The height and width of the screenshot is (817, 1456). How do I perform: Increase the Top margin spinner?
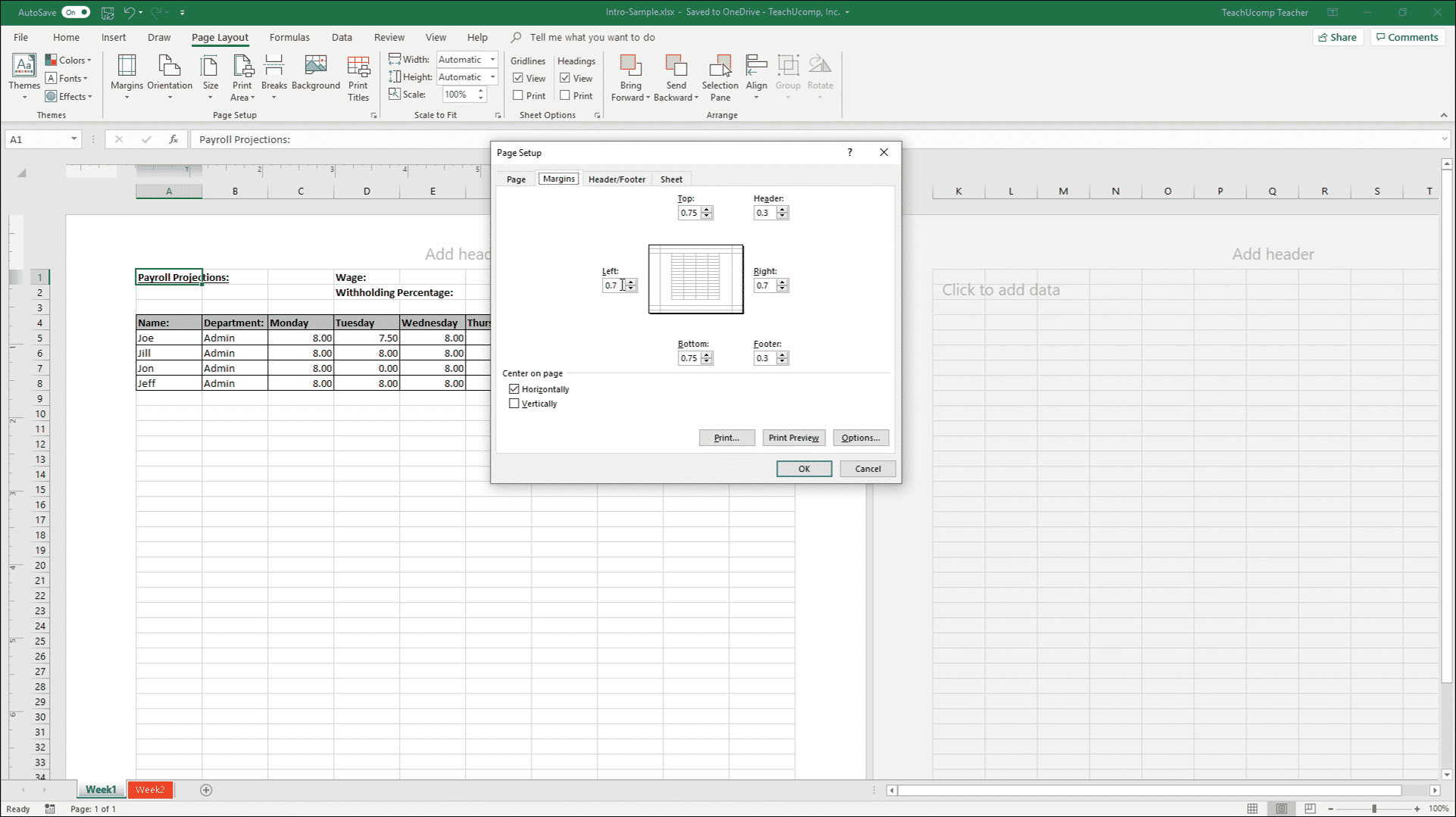pyautogui.click(x=707, y=210)
